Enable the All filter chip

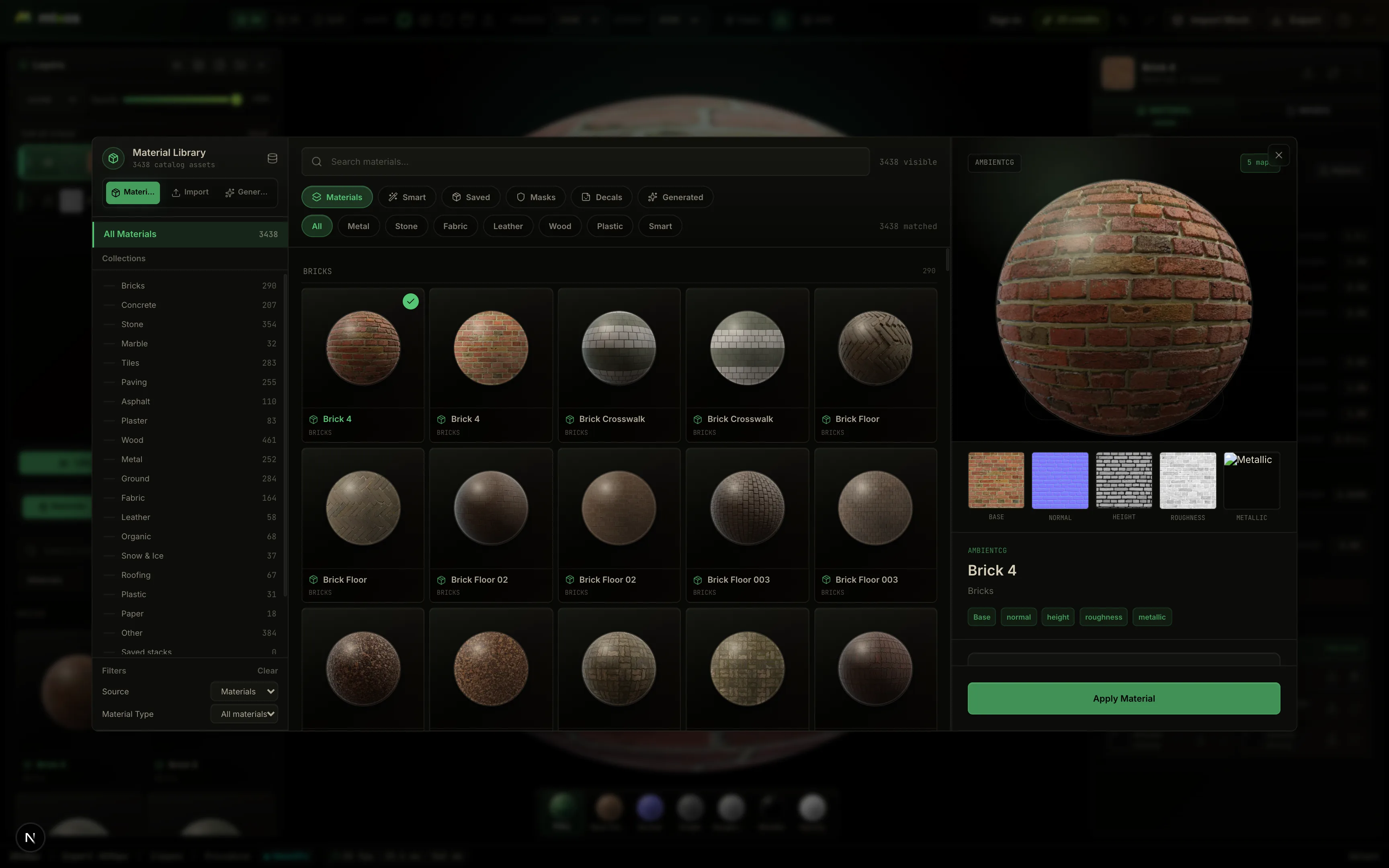click(x=317, y=226)
